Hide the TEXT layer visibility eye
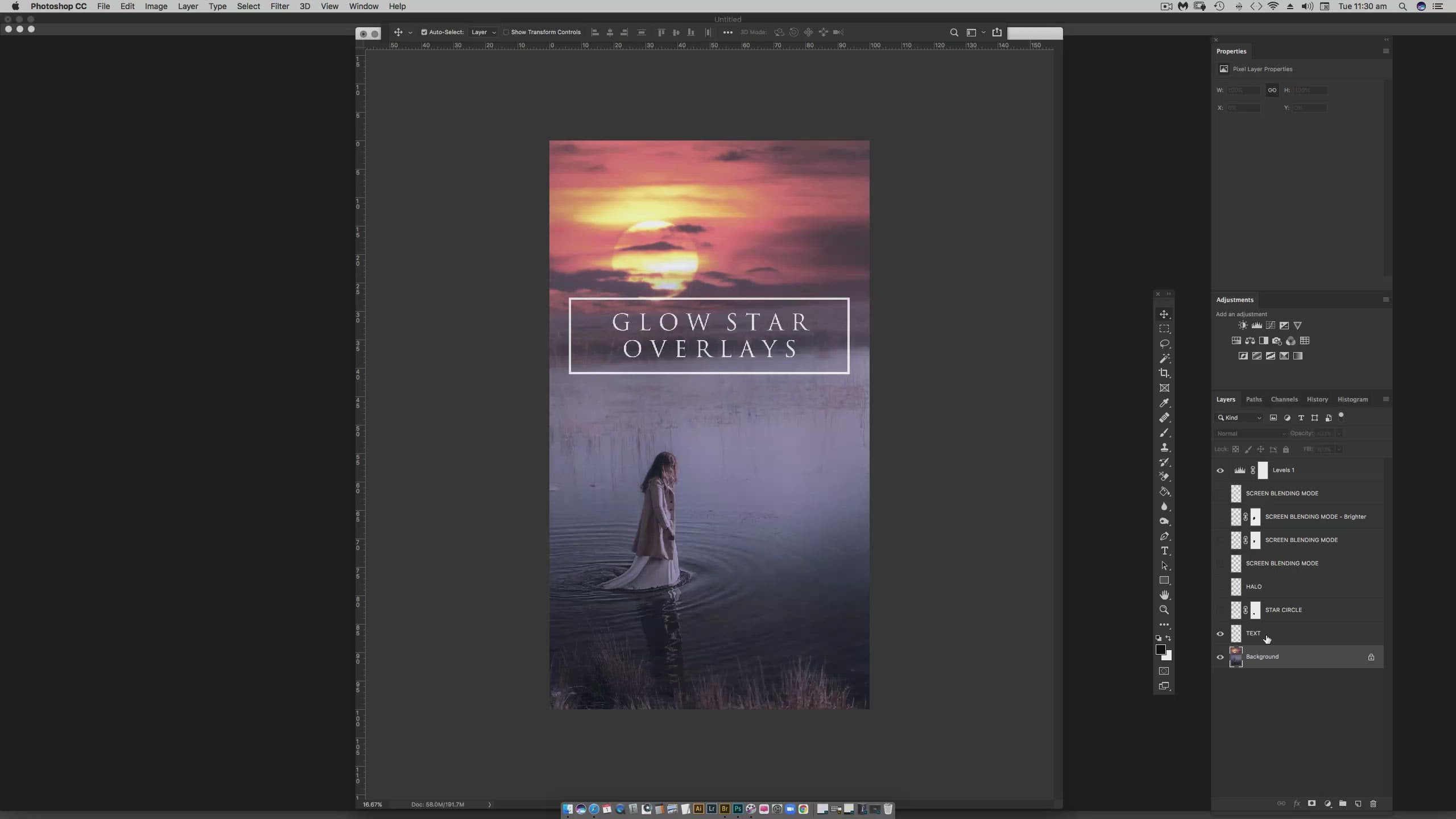The image size is (1456, 819). (1219, 633)
